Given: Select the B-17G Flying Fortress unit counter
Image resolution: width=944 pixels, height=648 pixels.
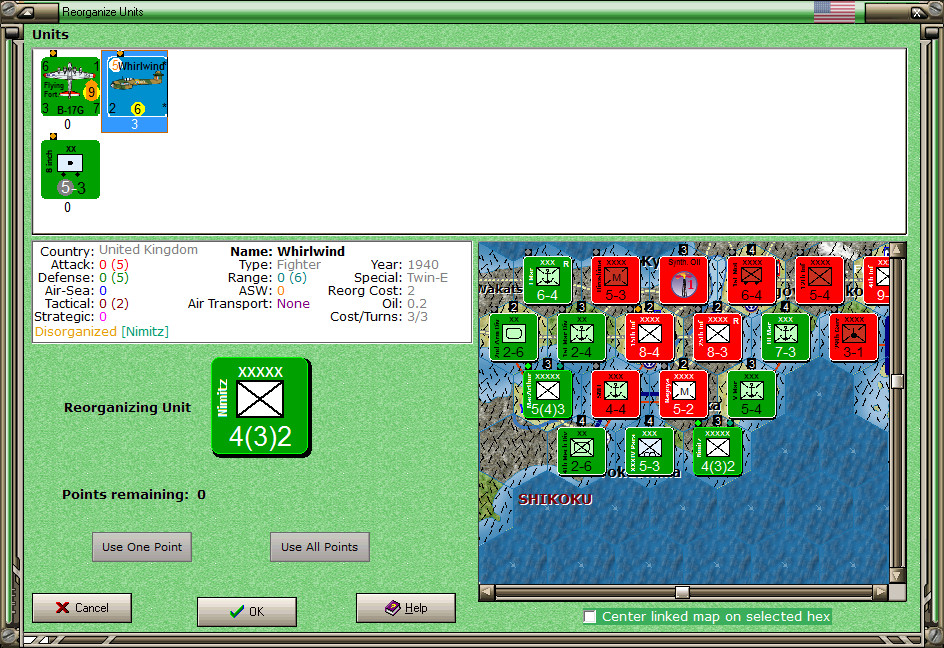Looking at the screenshot, I should coord(70,86).
